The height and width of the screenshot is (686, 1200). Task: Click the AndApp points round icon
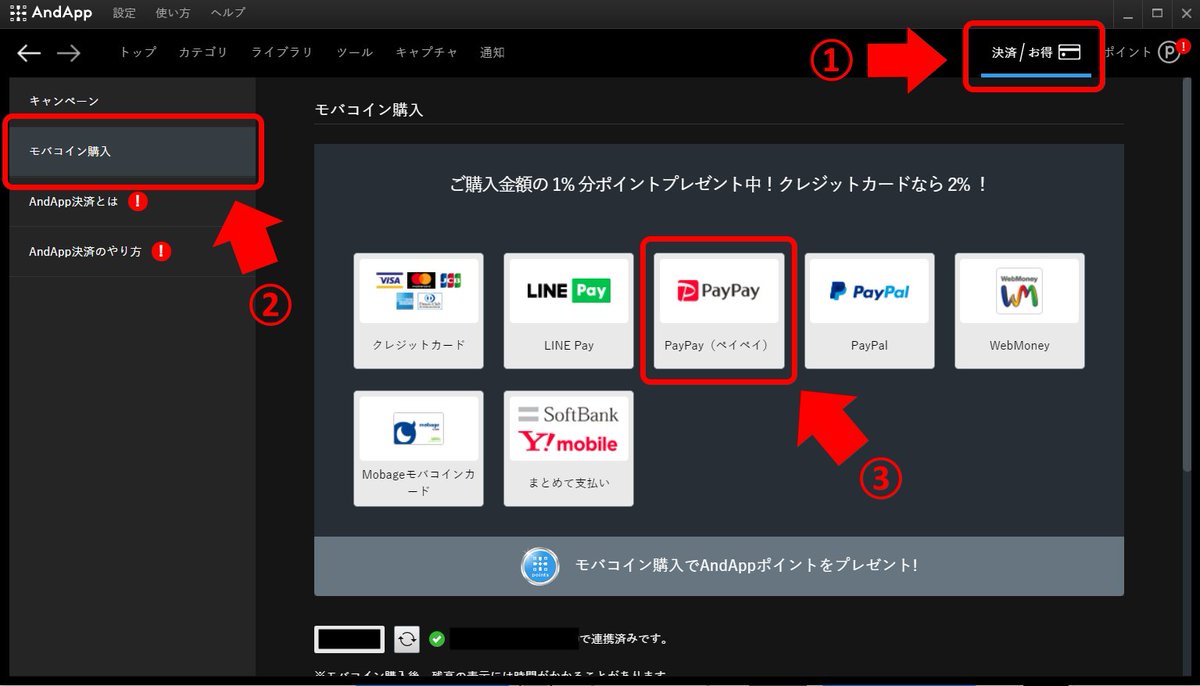point(540,565)
